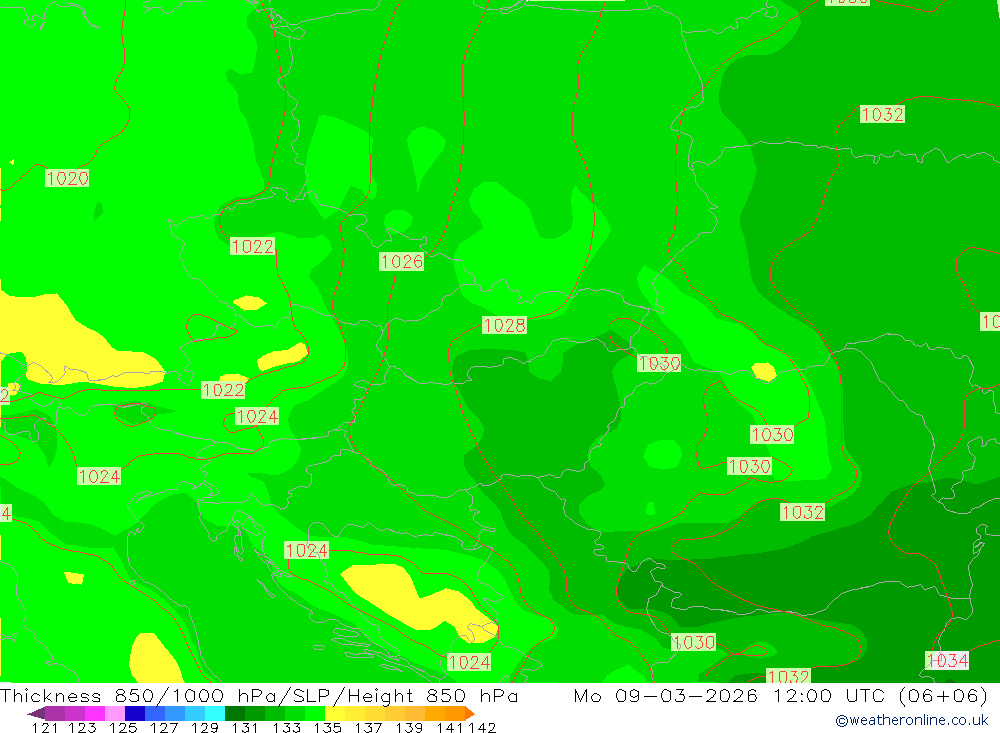Click the legend value 121
The image size is (1000, 733).
45,727
